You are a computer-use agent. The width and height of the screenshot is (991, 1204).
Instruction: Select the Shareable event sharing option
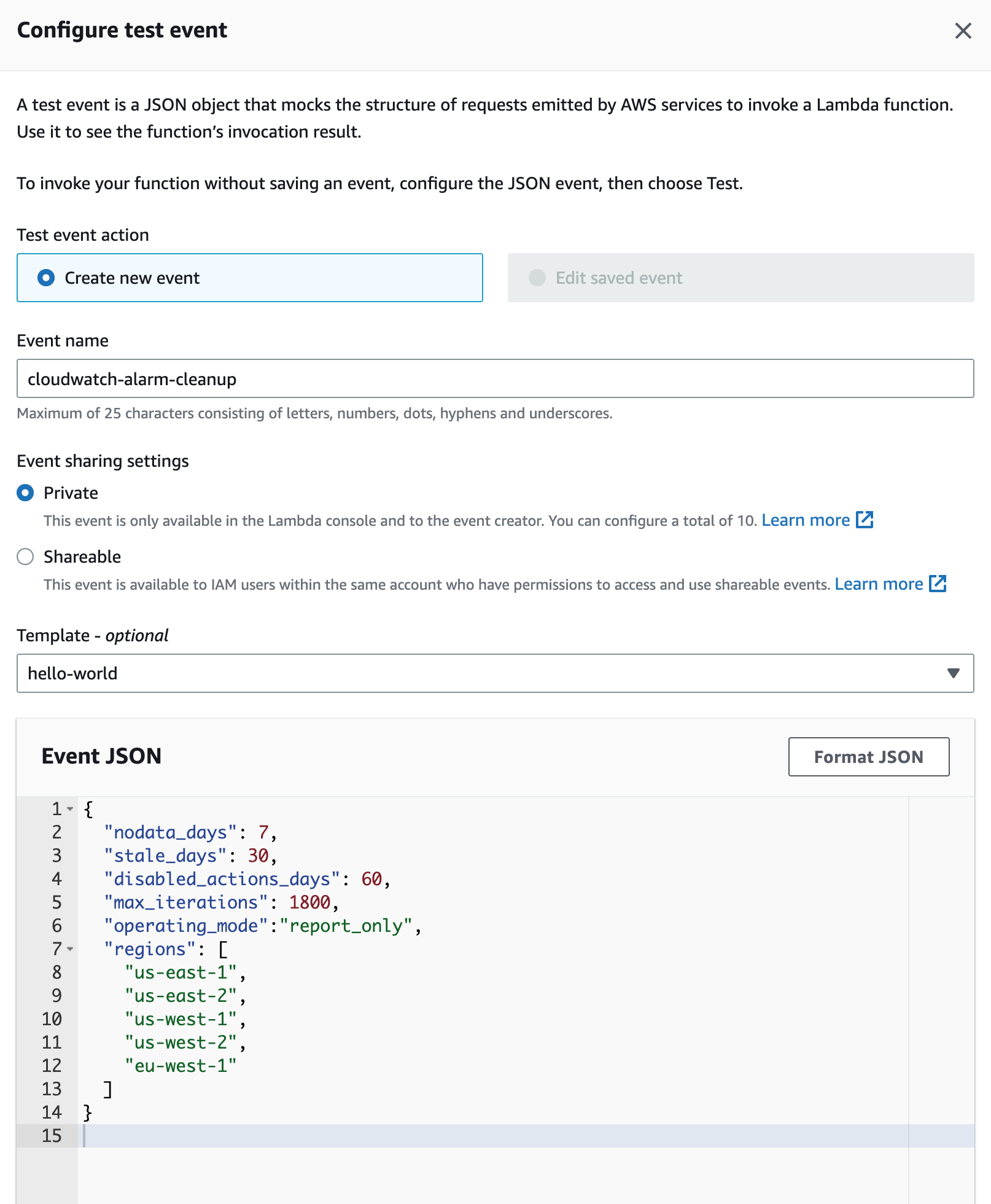[x=25, y=557]
